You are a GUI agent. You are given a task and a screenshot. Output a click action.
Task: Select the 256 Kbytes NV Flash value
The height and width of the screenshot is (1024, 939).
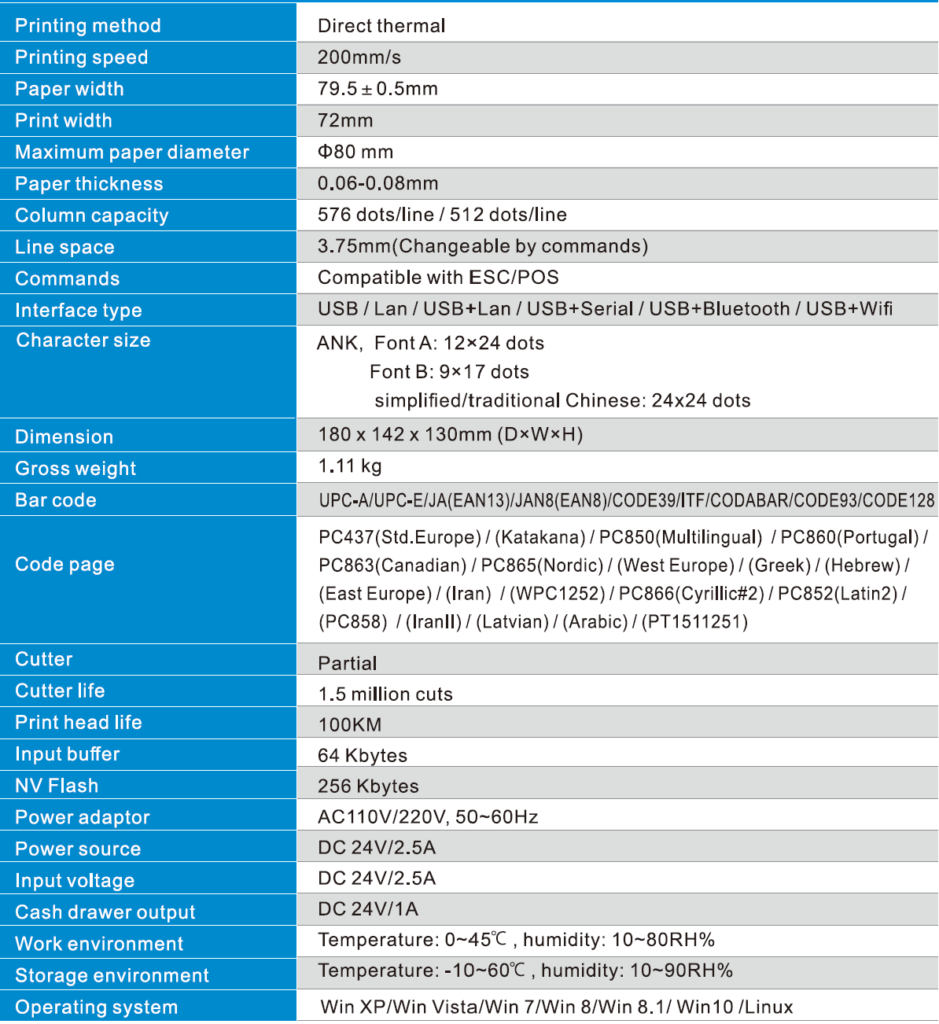368,786
